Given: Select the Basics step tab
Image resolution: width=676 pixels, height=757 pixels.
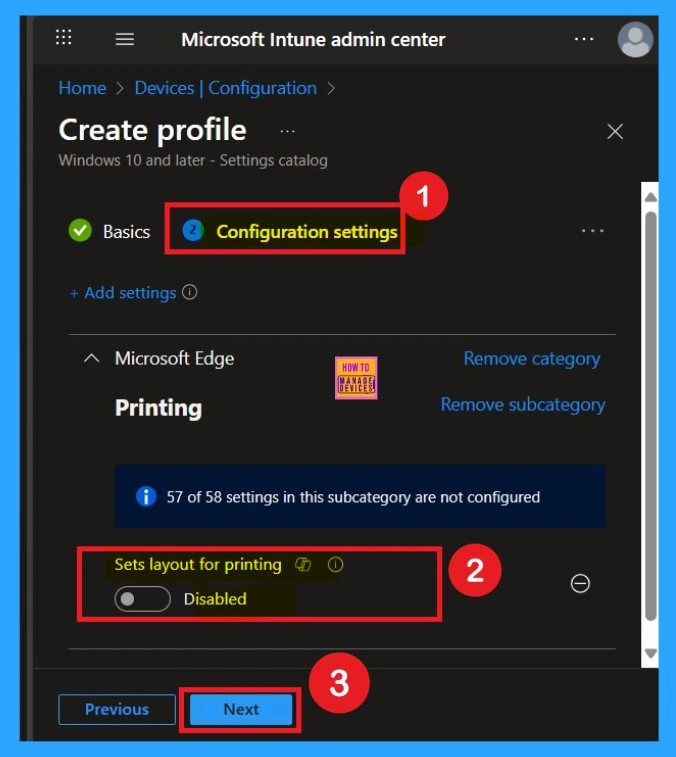Looking at the screenshot, I should (110, 231).
